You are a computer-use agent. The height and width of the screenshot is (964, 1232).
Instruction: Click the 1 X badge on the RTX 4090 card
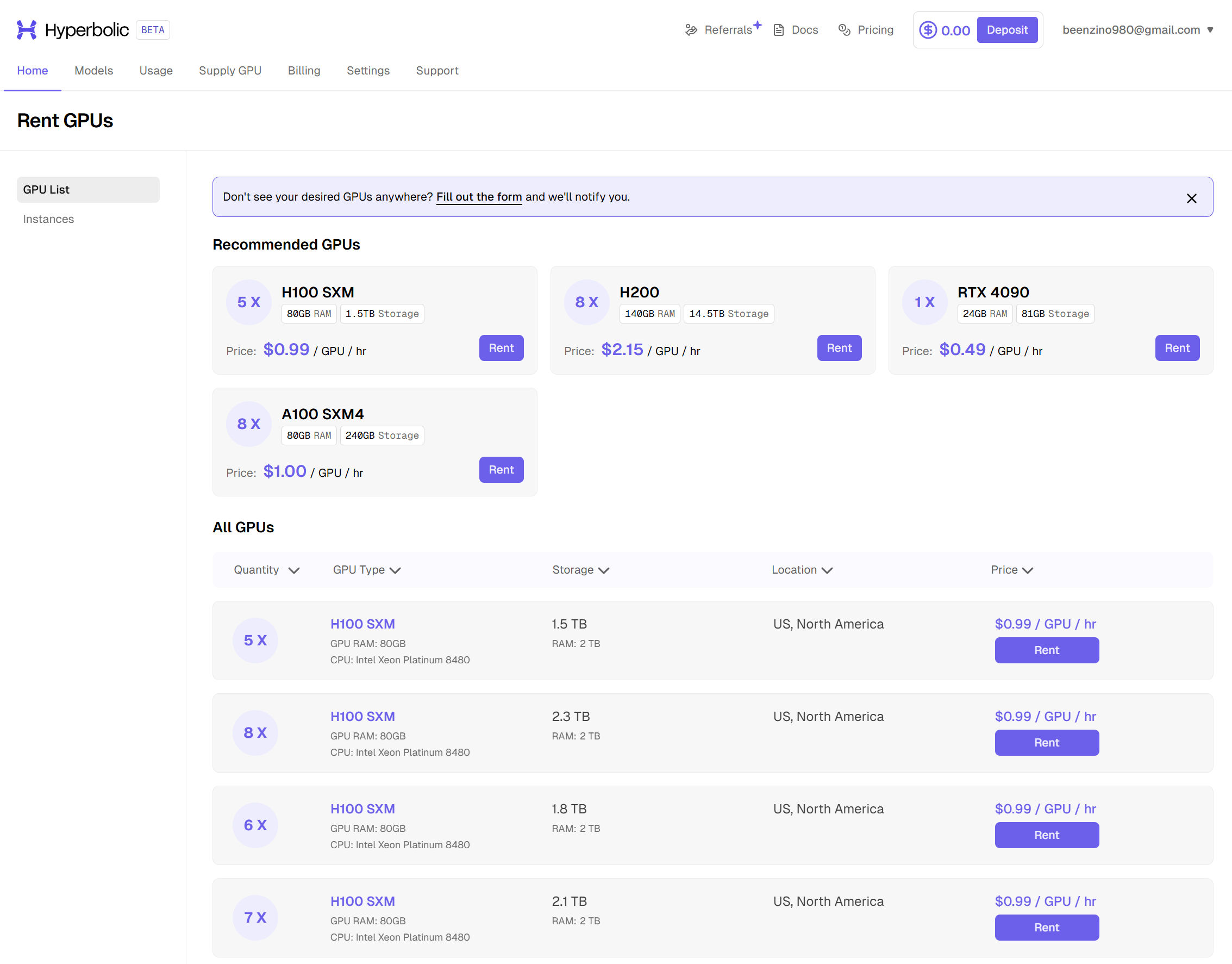pos(924,302)
